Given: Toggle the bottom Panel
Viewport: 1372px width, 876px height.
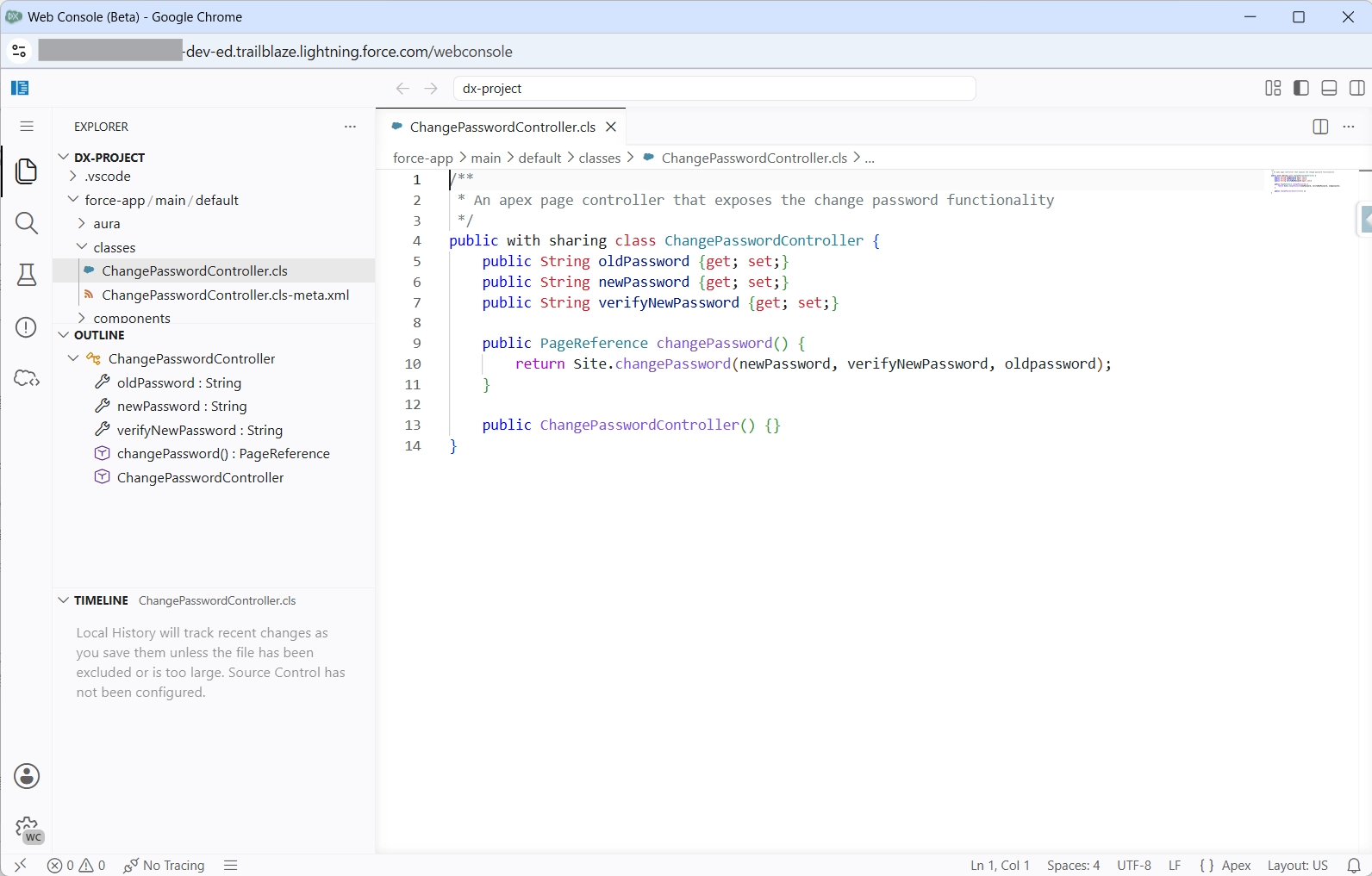Looking at the screenshot, I should tap(1329, 88).
